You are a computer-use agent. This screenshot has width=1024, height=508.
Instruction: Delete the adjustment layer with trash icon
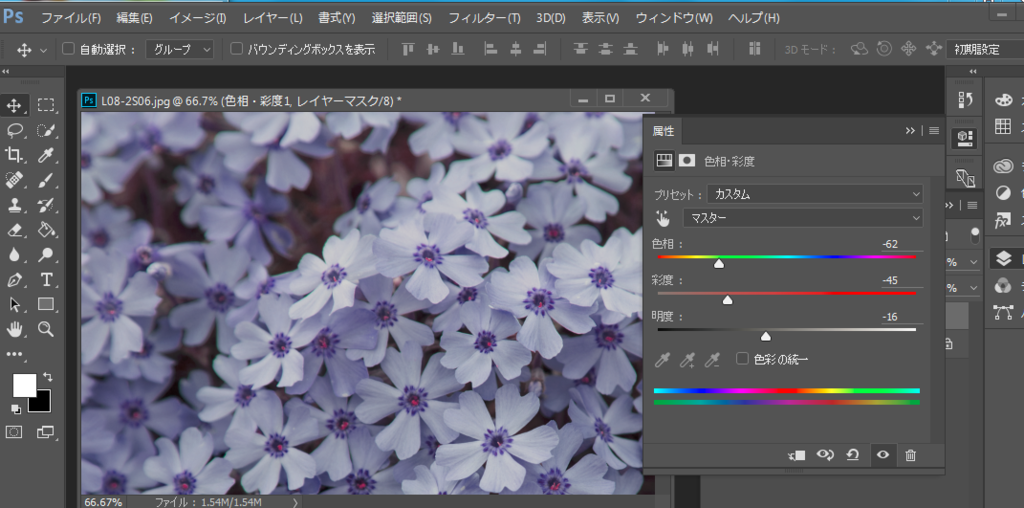pyautogui.click(x=910, y=456)
